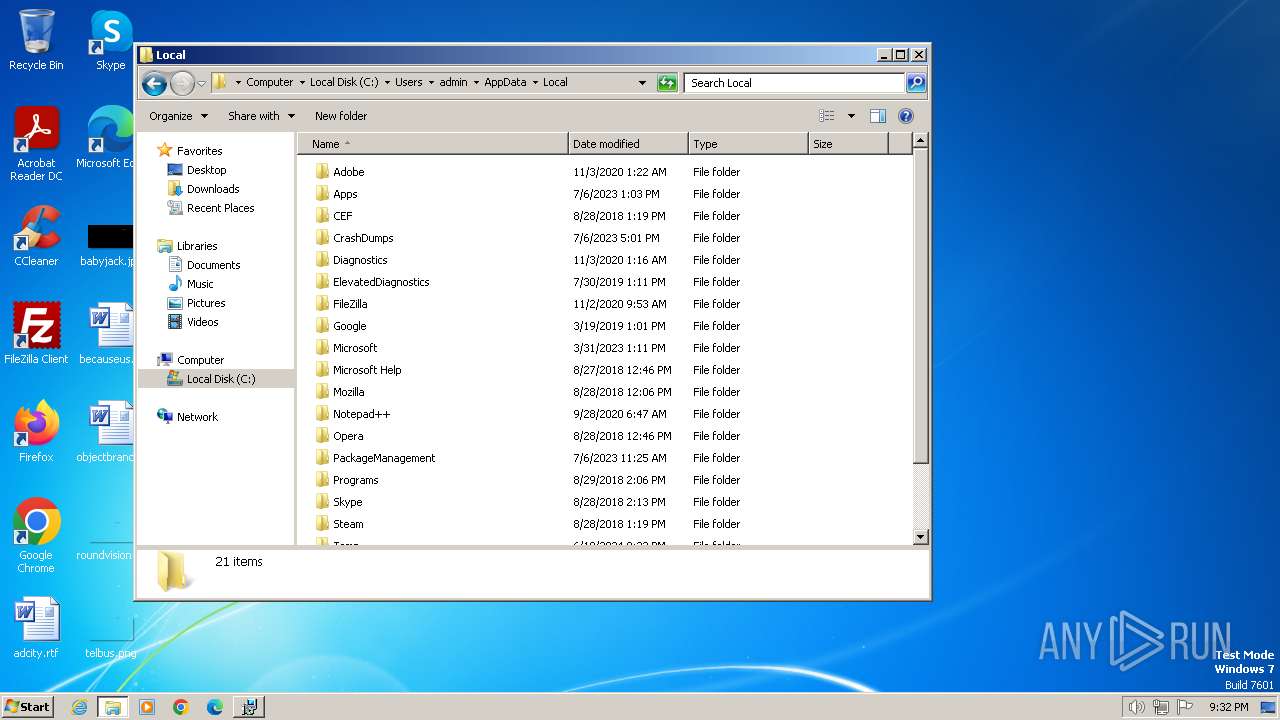Select AppData in the address breadcrumb

(505, 83)
